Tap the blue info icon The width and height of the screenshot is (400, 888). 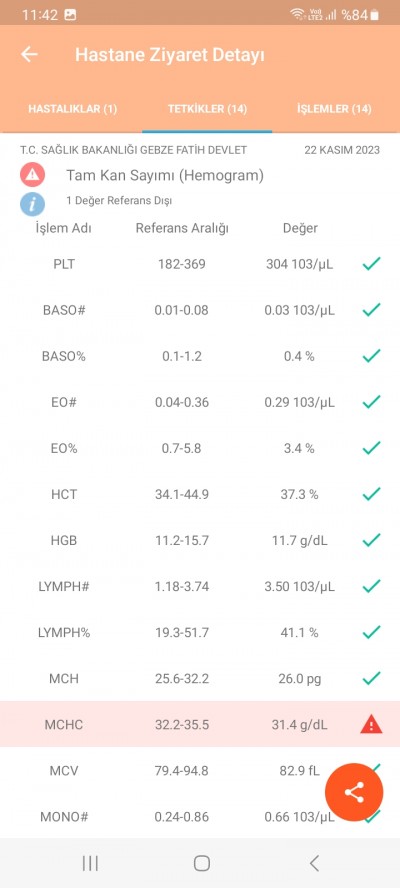(32, 203)
